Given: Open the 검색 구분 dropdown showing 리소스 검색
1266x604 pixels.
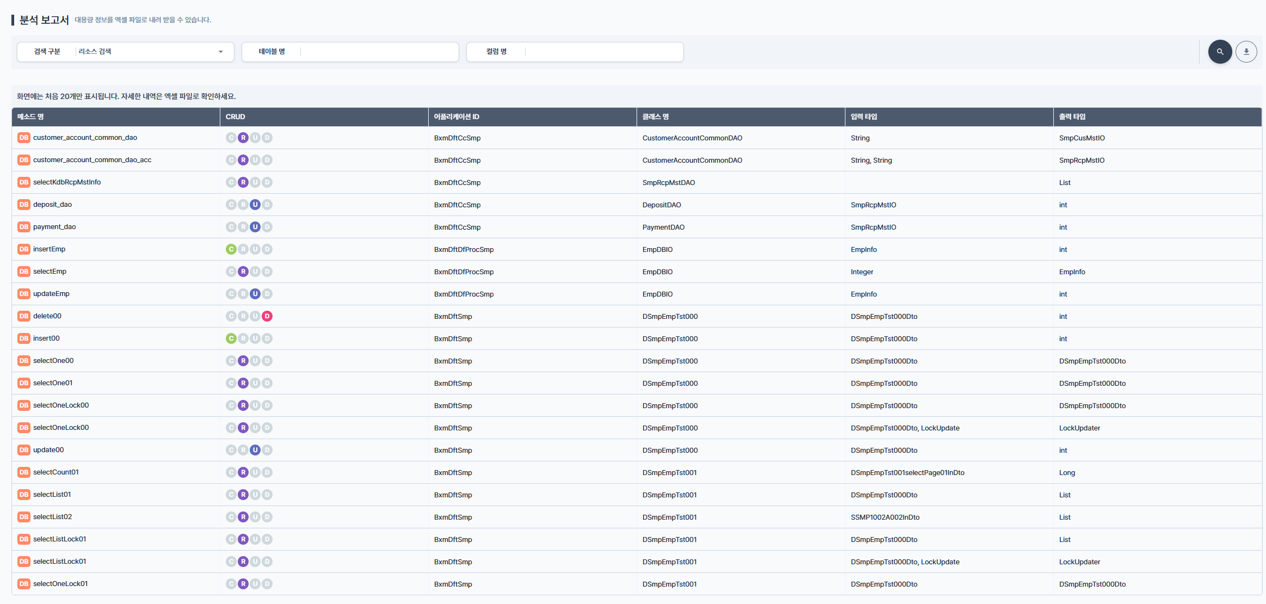Looking at the screenshot, I should [126, 52].
